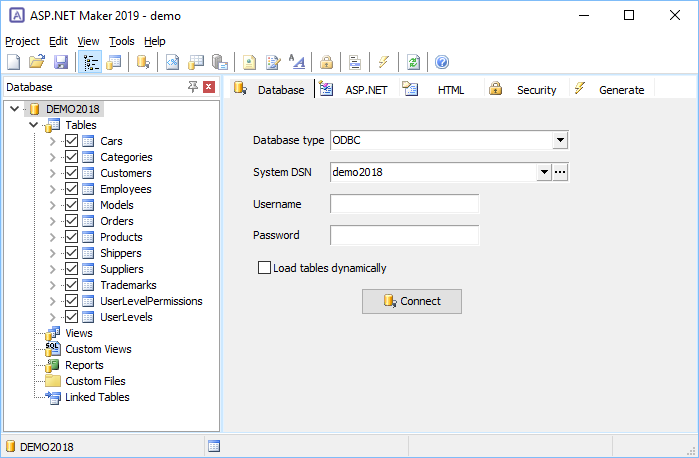The image size is (699, 458).
Task: Expand the UserLevelPermissions table node
Action: (53, 301)
